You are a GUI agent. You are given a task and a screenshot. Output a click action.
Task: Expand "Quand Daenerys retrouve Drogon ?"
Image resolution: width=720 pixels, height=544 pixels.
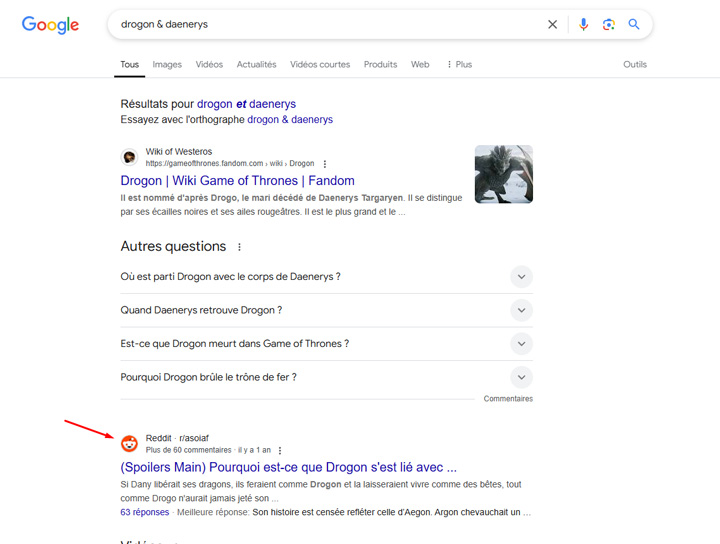(x=326, y=310)
